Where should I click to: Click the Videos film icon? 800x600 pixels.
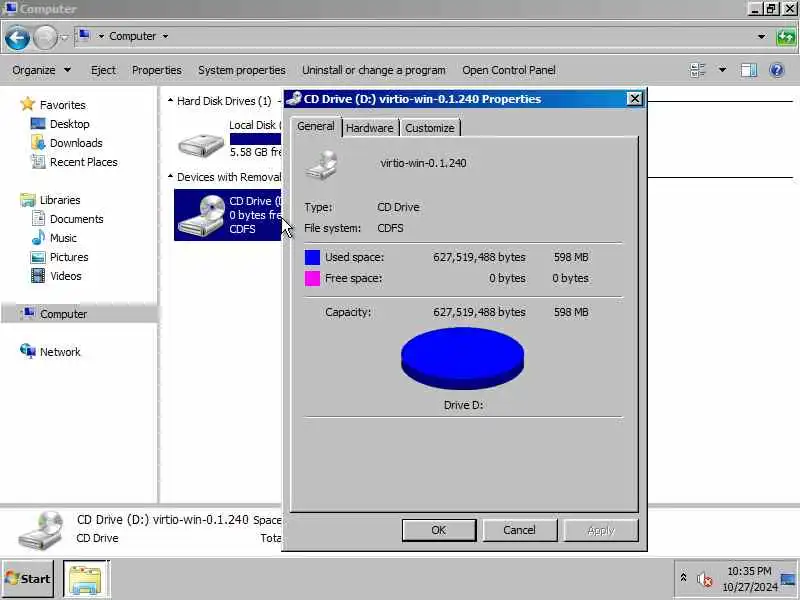[38, 276]
